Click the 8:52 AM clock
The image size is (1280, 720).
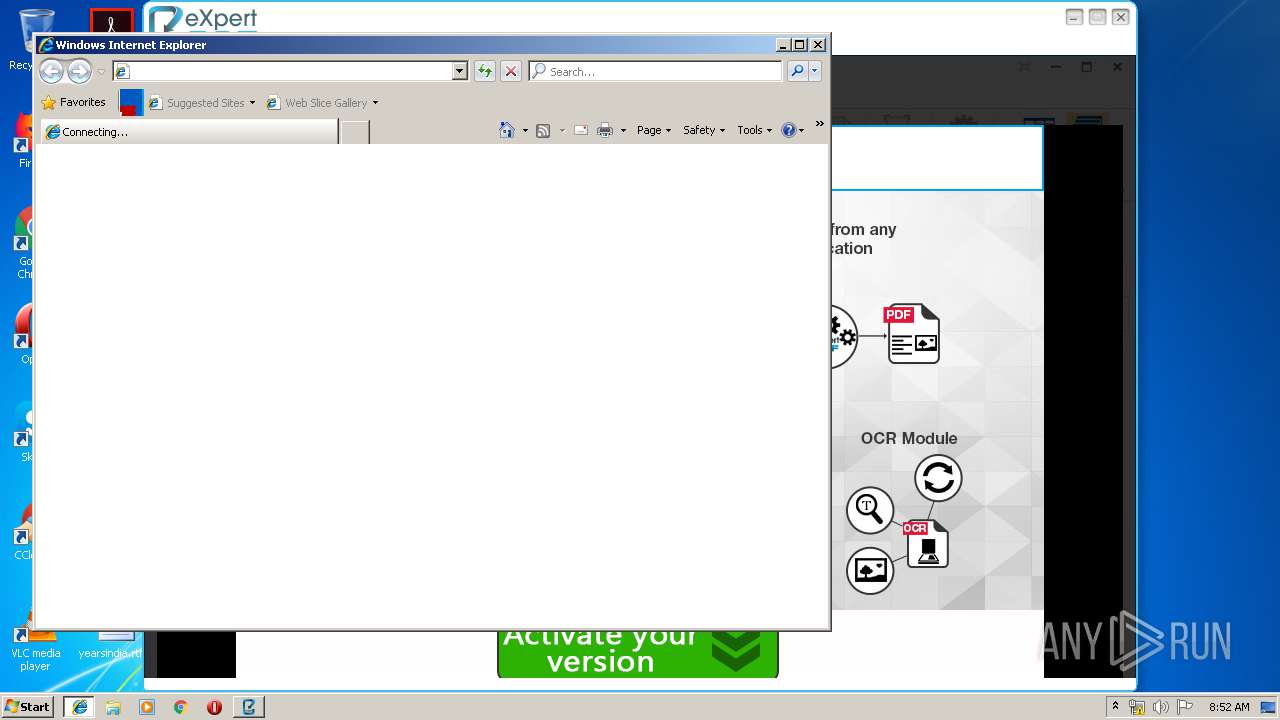pos(1228,707)
